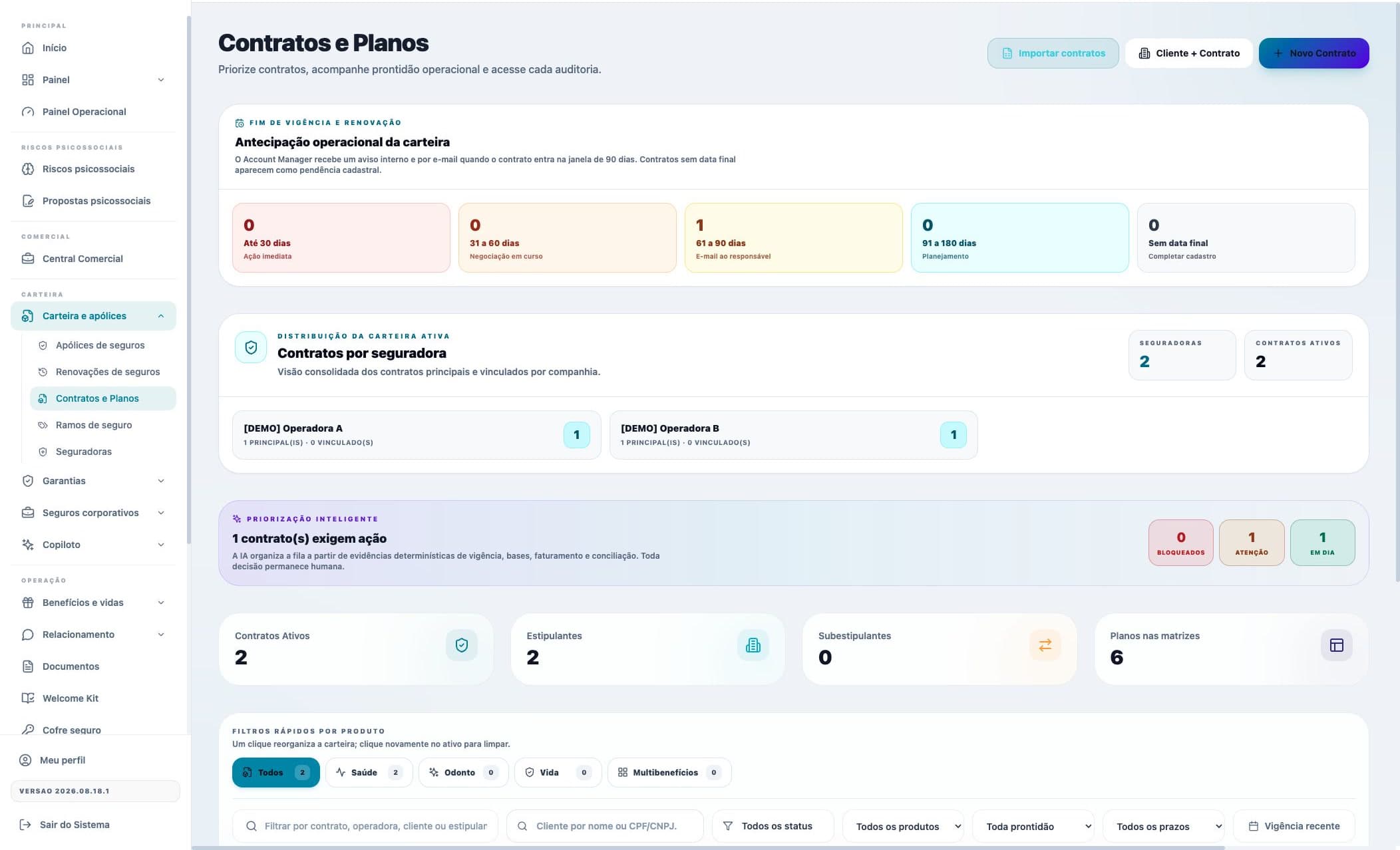
Task: Click the Propostas psicossociais edit icon
Action: click(28, 201)
